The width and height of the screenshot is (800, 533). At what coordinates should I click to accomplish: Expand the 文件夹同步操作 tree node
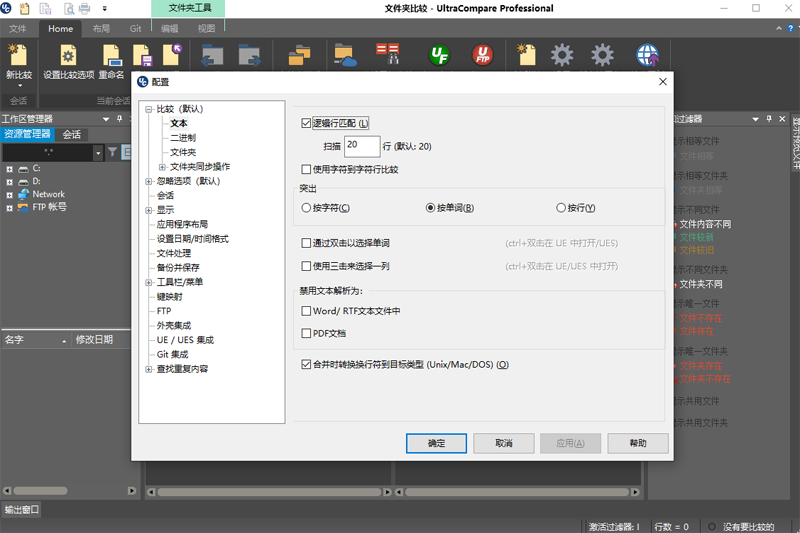(162, 167)
